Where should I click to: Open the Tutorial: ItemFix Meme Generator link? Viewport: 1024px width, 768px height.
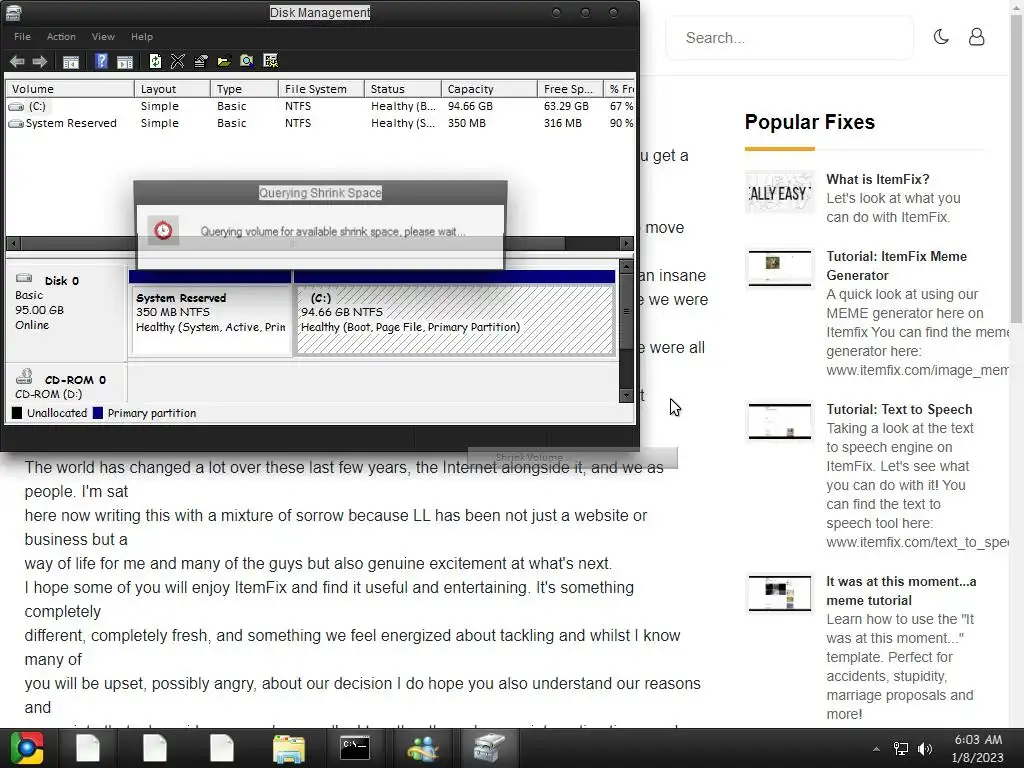click(x=896, y=266)
